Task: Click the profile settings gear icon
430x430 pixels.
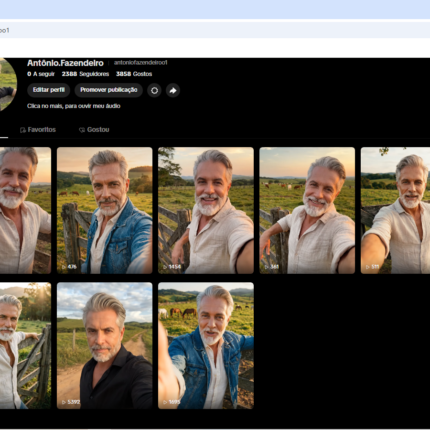Action: [x=154, y=90]
